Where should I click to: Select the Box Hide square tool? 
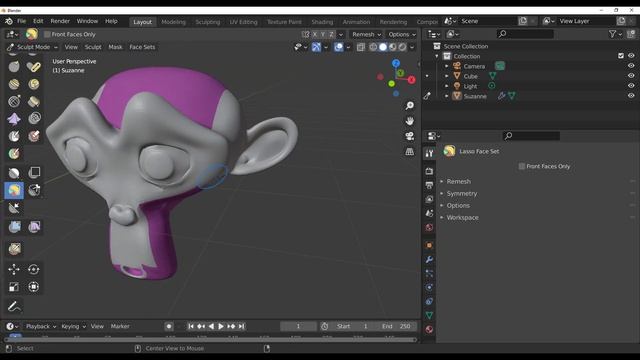[x=34, y=173]
